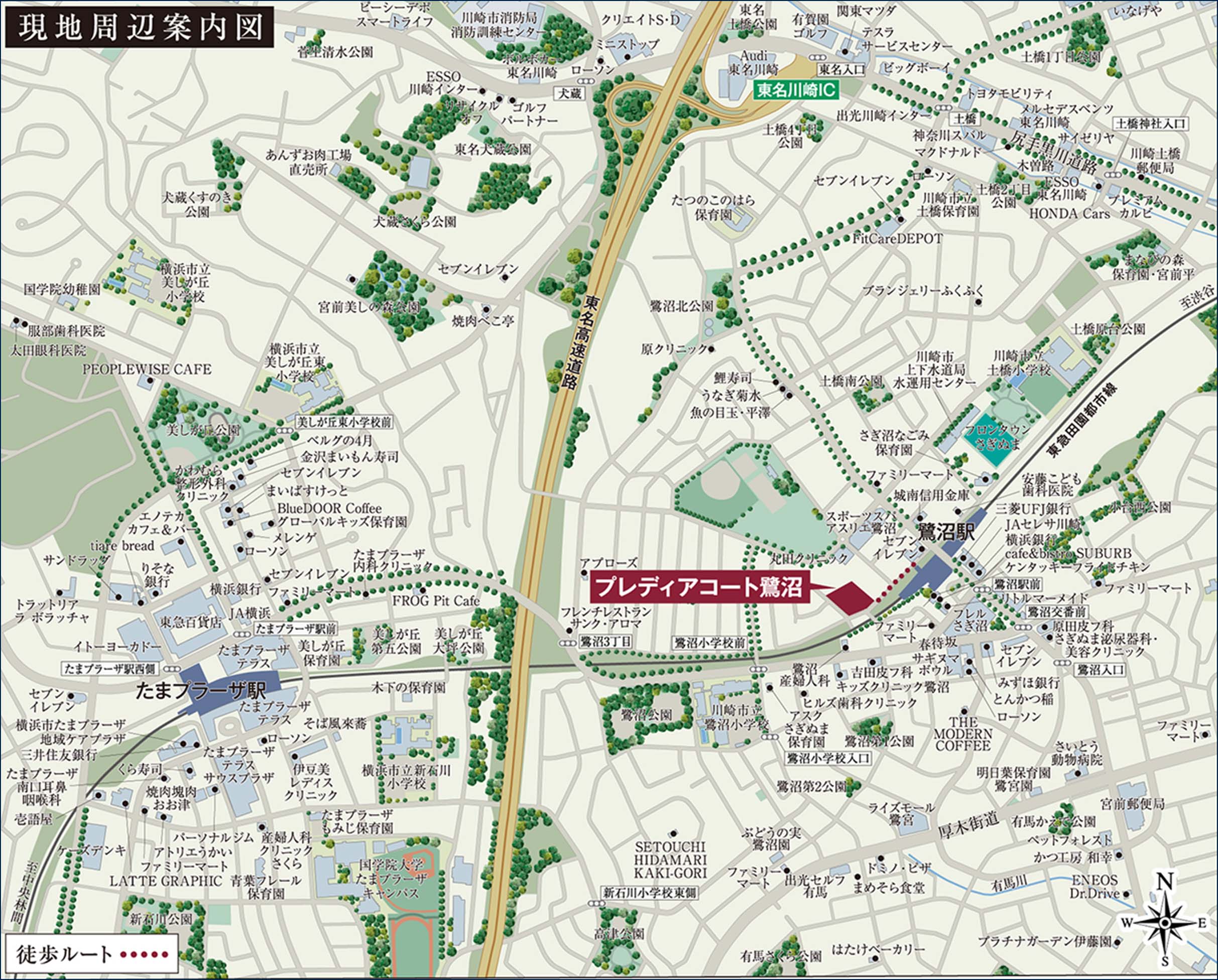
Task: Click the イトーヨーカドー label
Action: point(117,646)
